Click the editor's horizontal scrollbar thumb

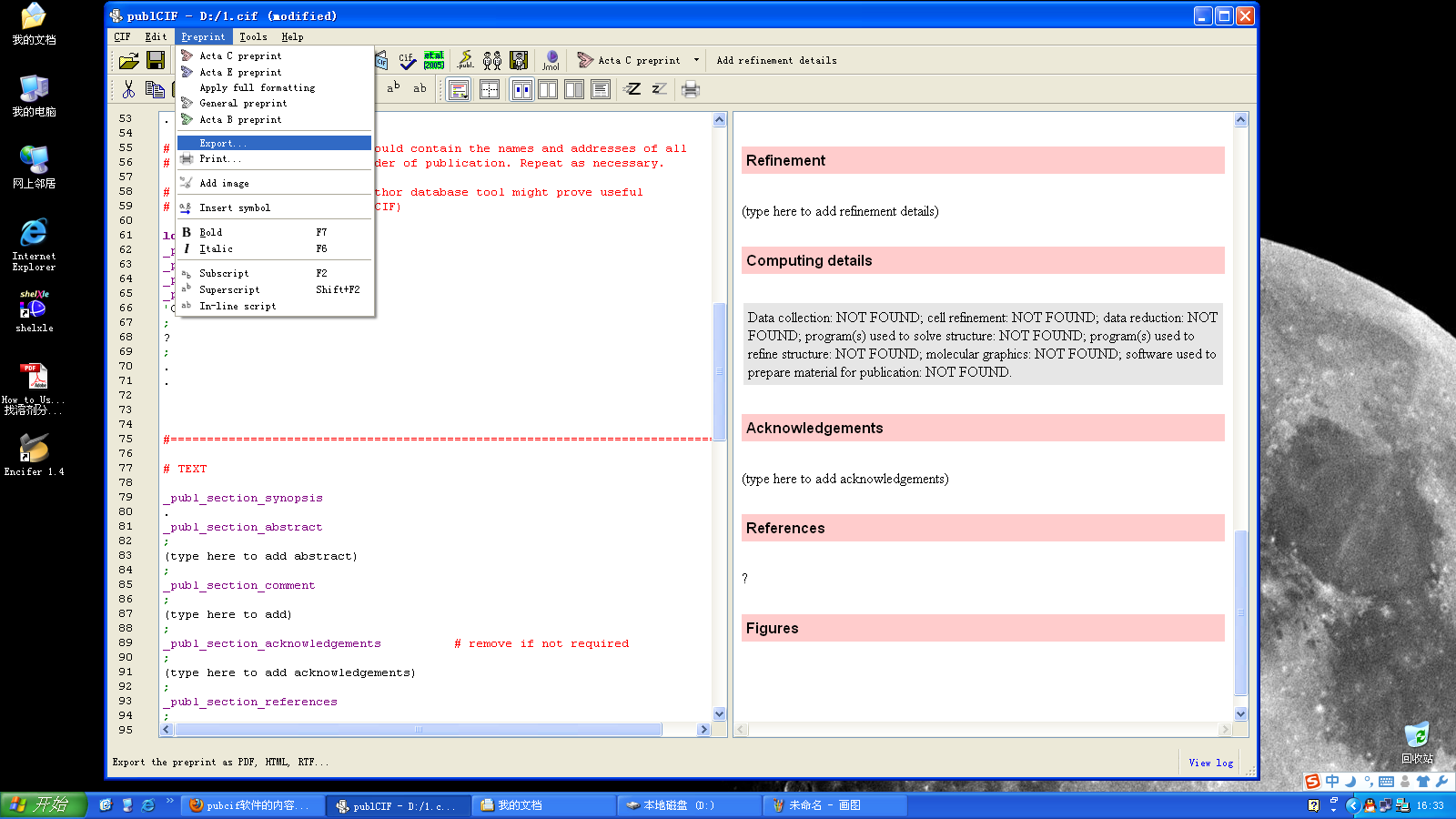(418, 730)
